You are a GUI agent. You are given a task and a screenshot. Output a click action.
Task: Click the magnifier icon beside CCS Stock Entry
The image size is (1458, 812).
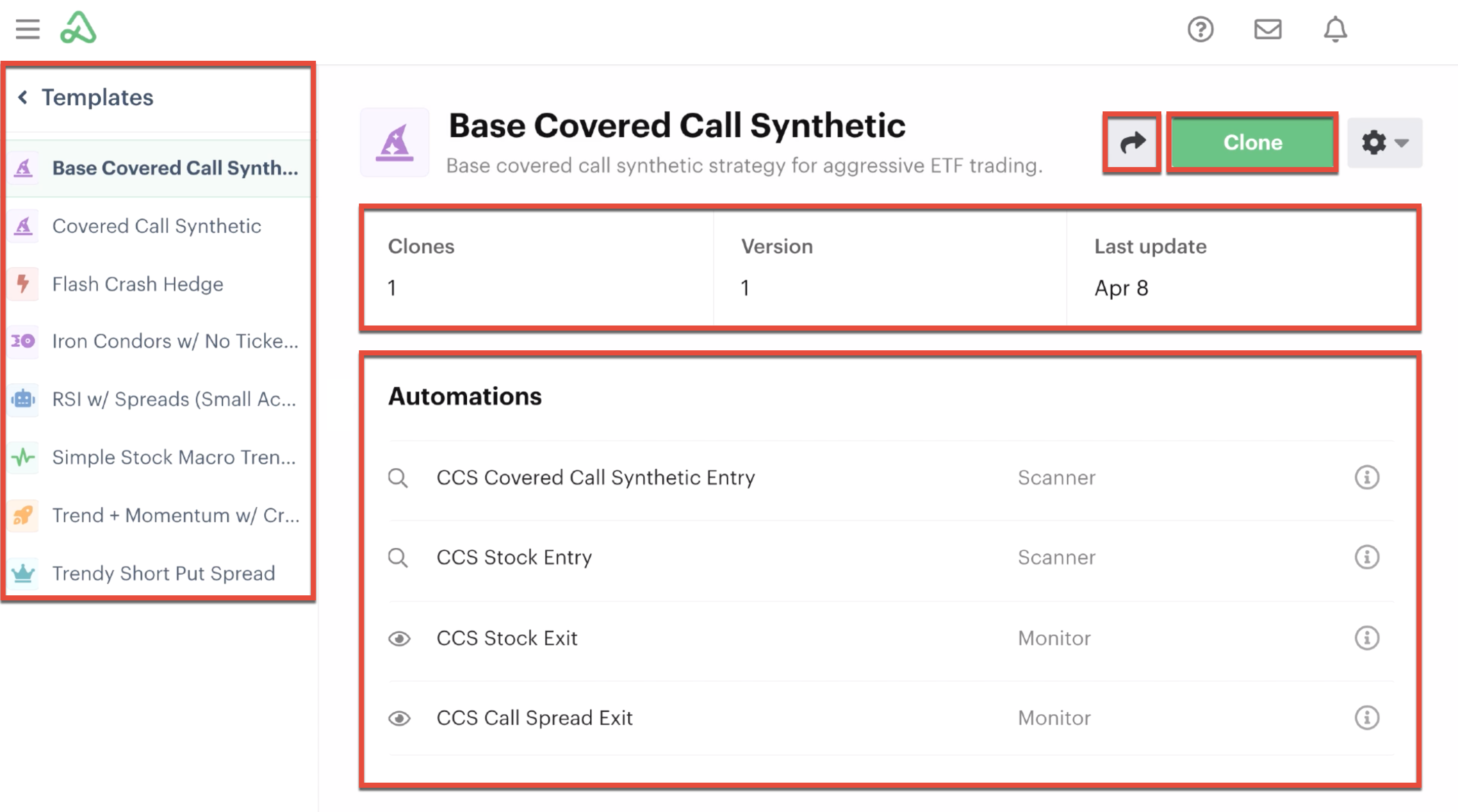tap(397, 557)
